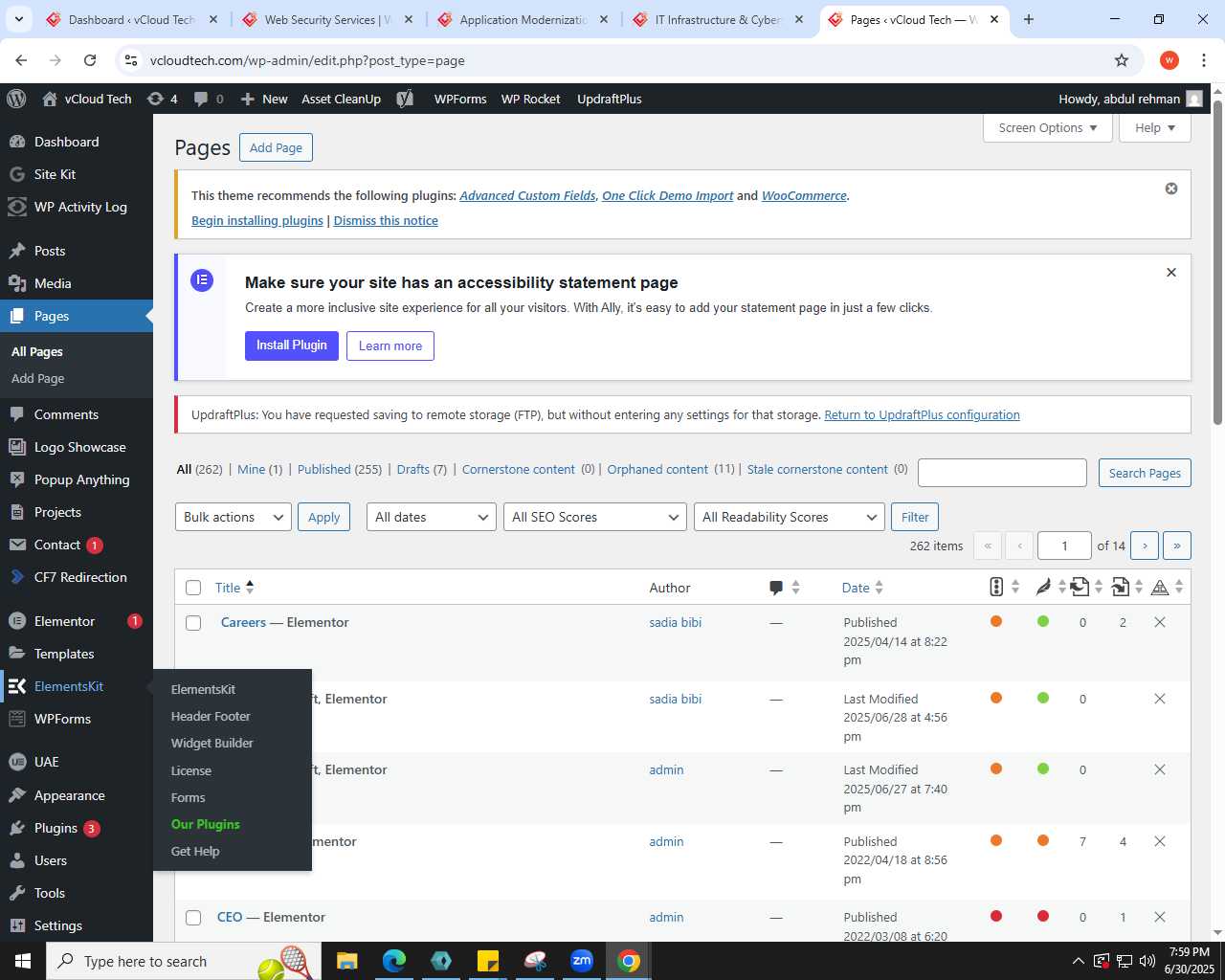Choose Header Footer in ElementsKit submenu

click(x=211, y=716)
